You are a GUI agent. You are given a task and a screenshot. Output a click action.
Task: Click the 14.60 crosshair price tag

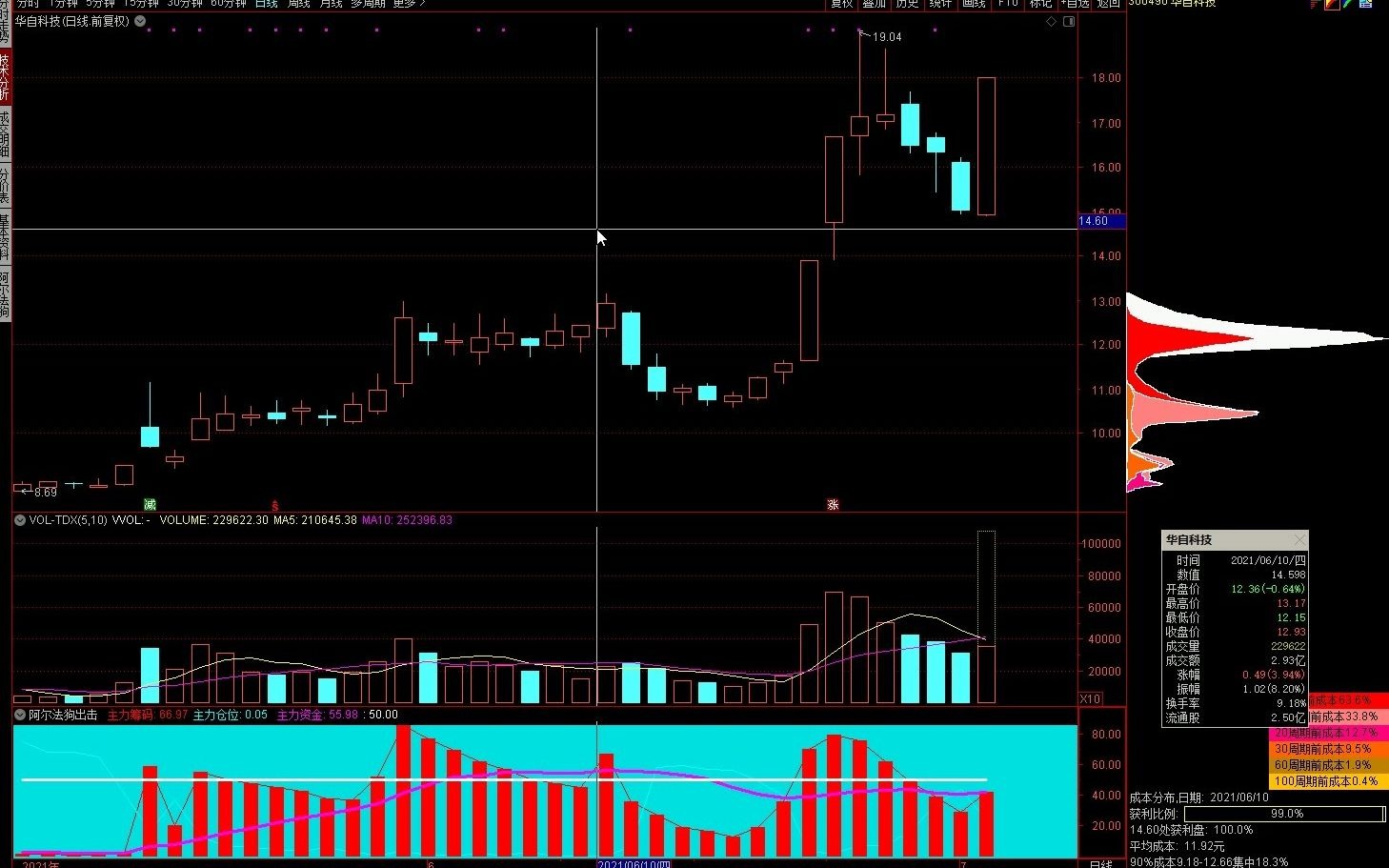(1101, 221)
